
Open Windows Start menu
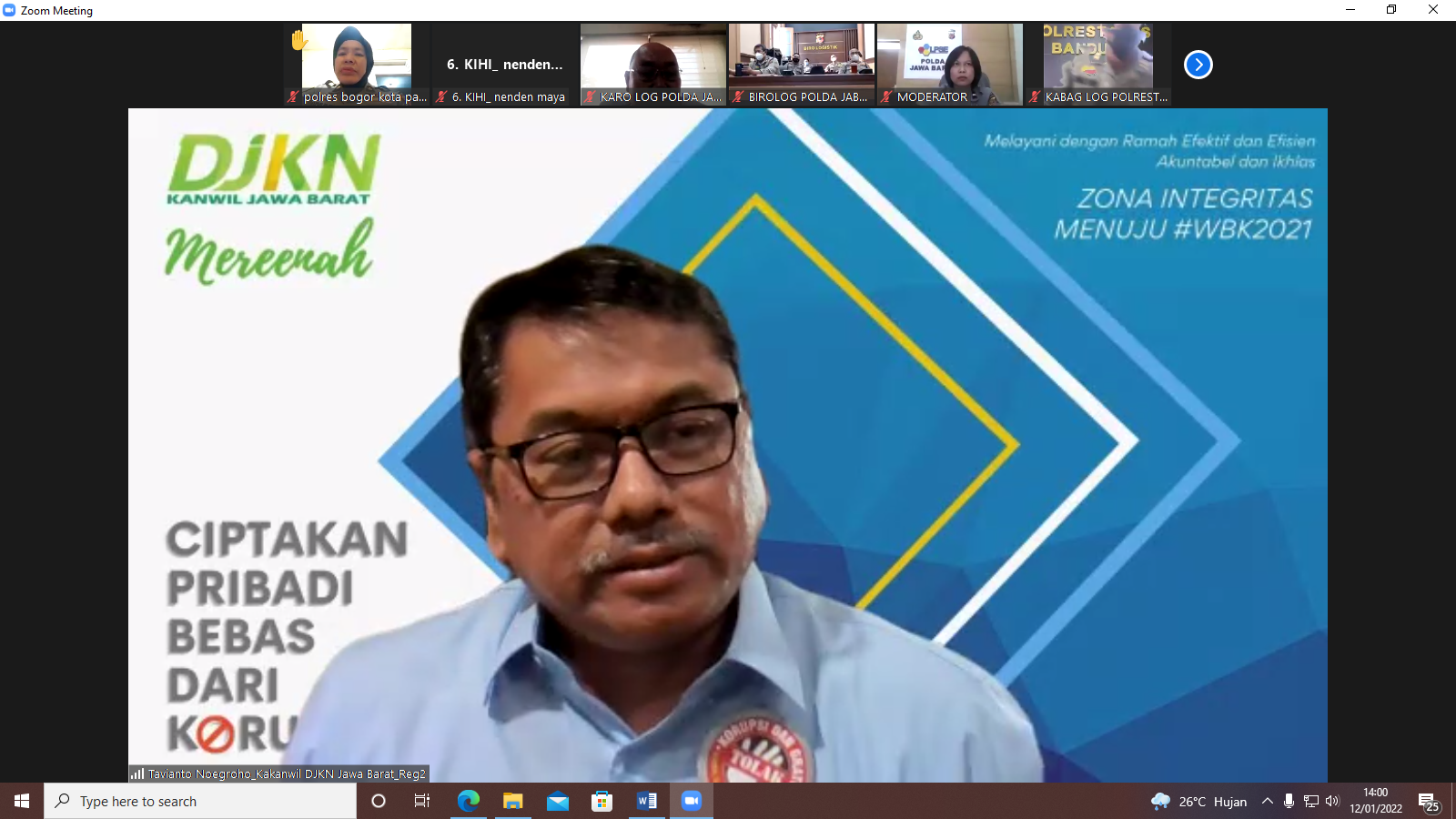click(22, 801)
